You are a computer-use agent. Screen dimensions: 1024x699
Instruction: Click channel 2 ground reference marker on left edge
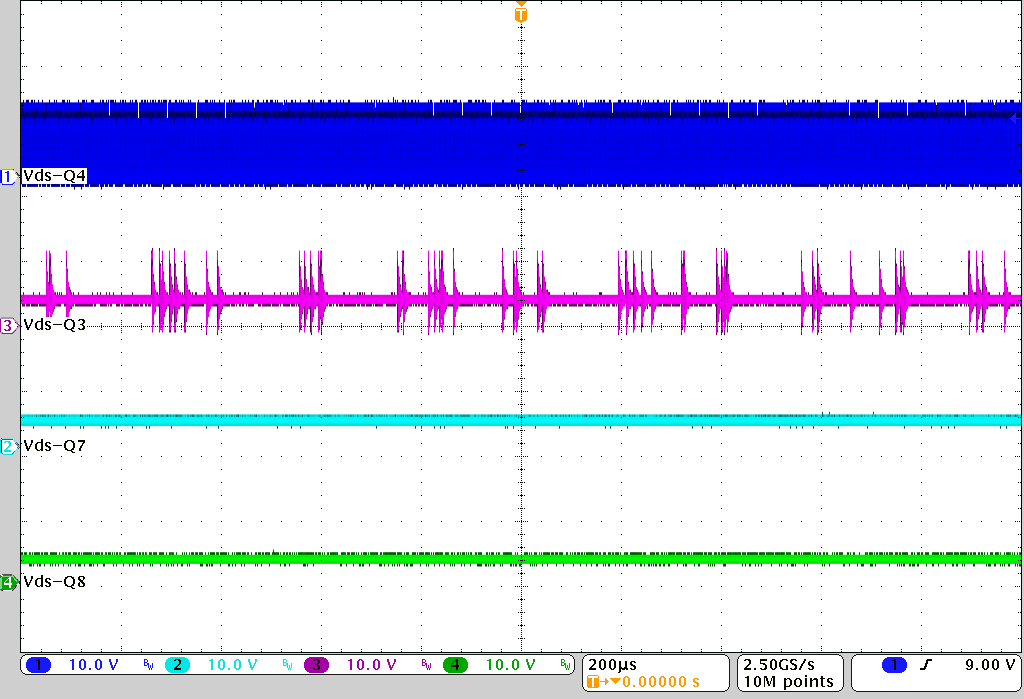(x=7, y=446)
